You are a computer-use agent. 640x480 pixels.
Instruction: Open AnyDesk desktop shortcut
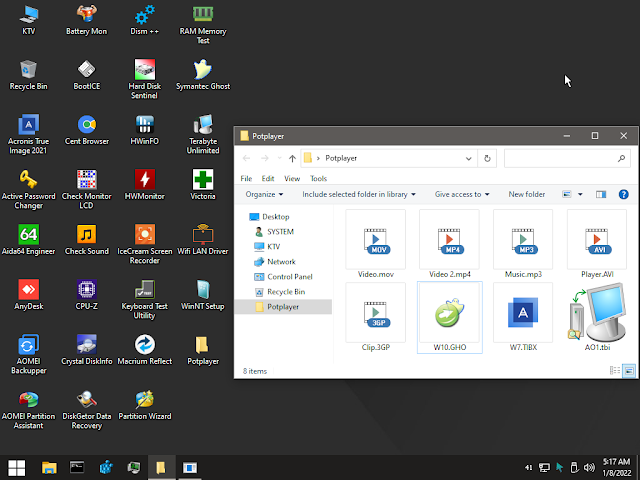tap(29, 295)
